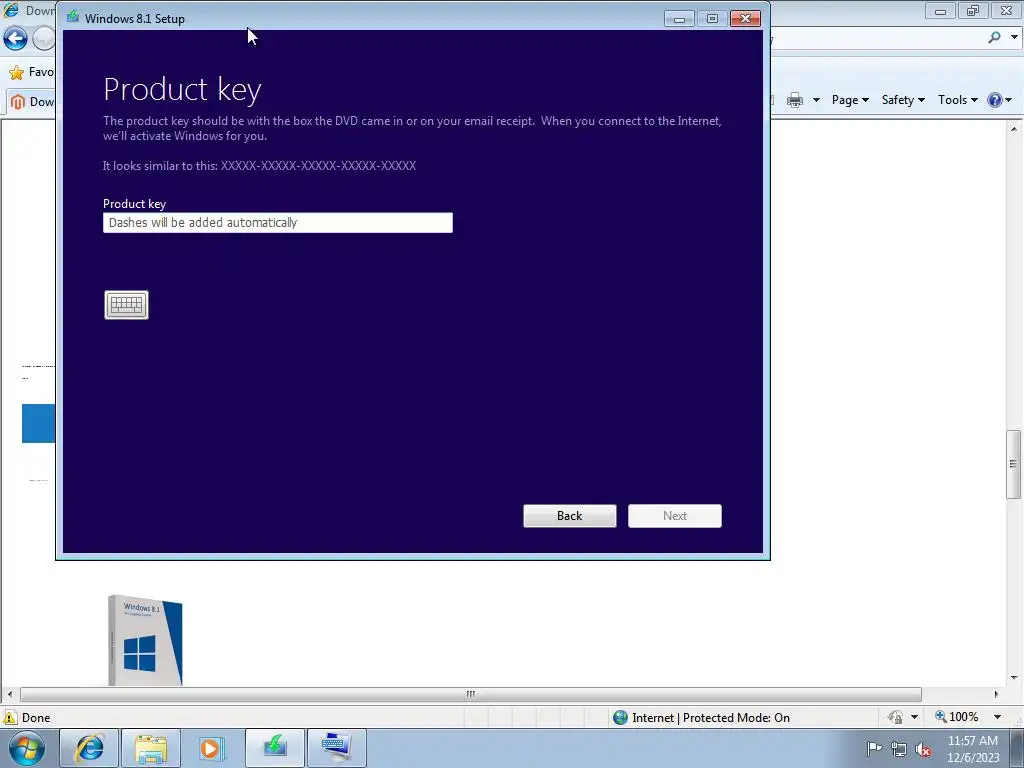The image size is (1024, 768).
Task: Open Favorites star in Internet Explorer
Action: point(16,72)
